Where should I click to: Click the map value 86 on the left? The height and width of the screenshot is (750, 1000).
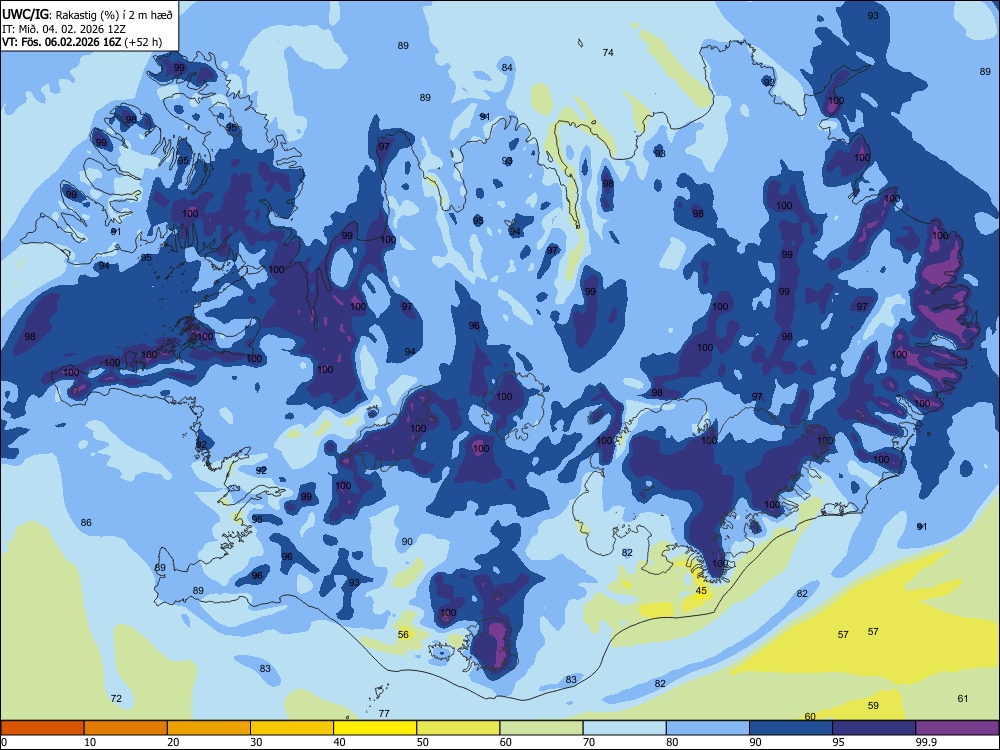coord(86,522)
